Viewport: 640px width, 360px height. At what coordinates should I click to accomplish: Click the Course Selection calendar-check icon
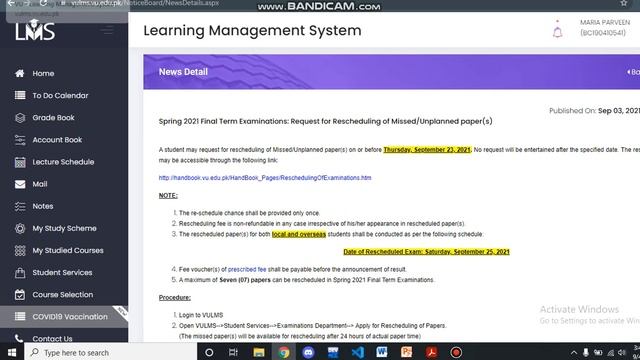(20, 295)
